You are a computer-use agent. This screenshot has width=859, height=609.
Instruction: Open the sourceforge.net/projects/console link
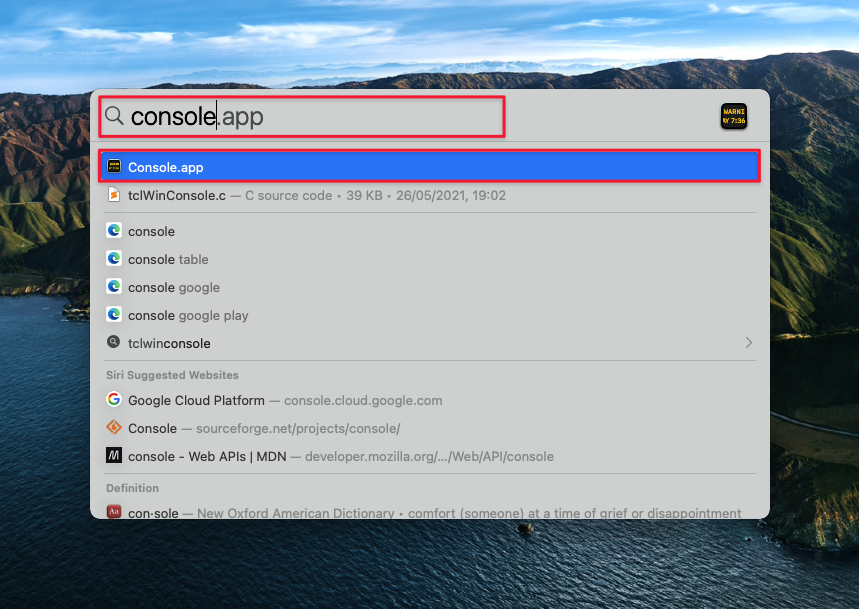tap(297, 428)
